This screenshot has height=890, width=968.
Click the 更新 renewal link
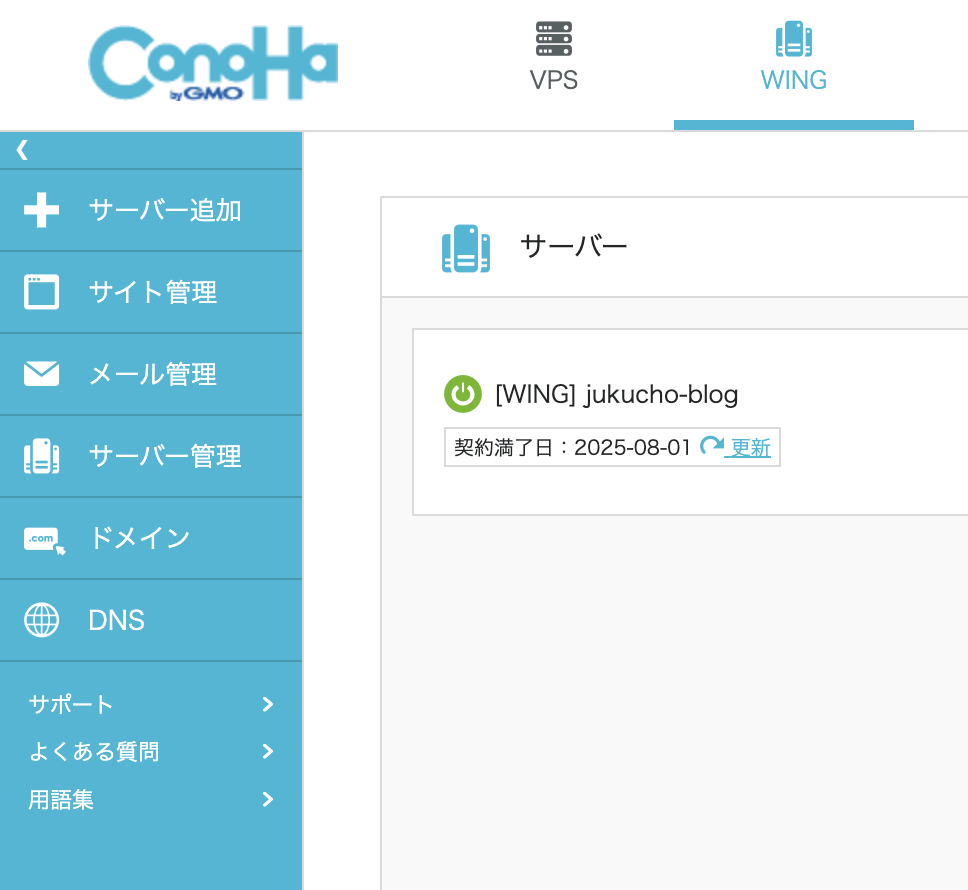click(x=749, y=448)
